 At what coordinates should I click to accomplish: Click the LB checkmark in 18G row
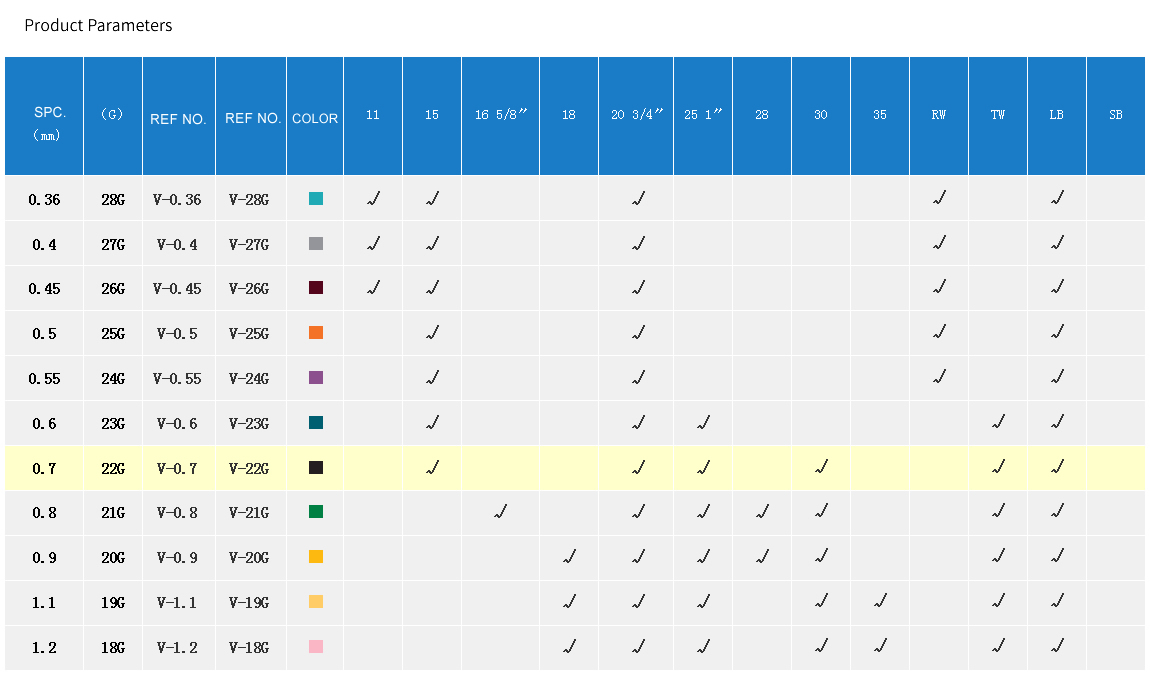pos(1057,647)
